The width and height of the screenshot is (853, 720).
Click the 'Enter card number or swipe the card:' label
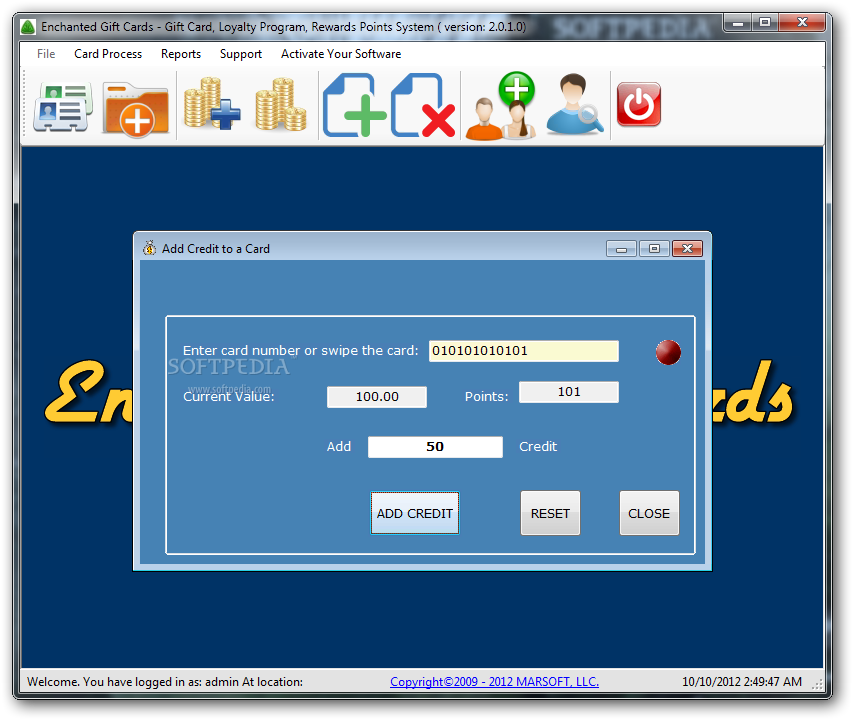click(301, 351)
